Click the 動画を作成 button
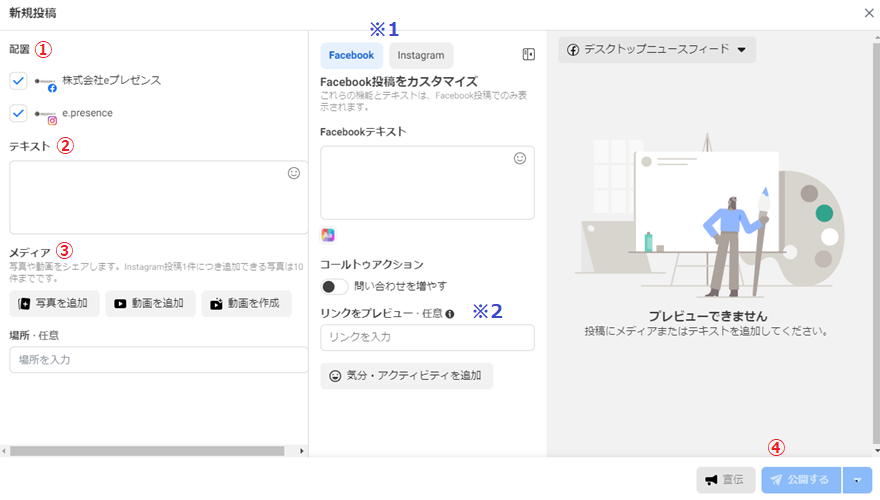Viewport: 880px width, 500px height. (246, 304)
